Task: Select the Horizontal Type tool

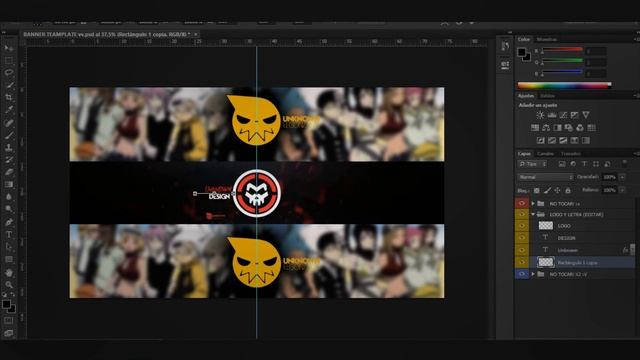Action: click(9, 235)
